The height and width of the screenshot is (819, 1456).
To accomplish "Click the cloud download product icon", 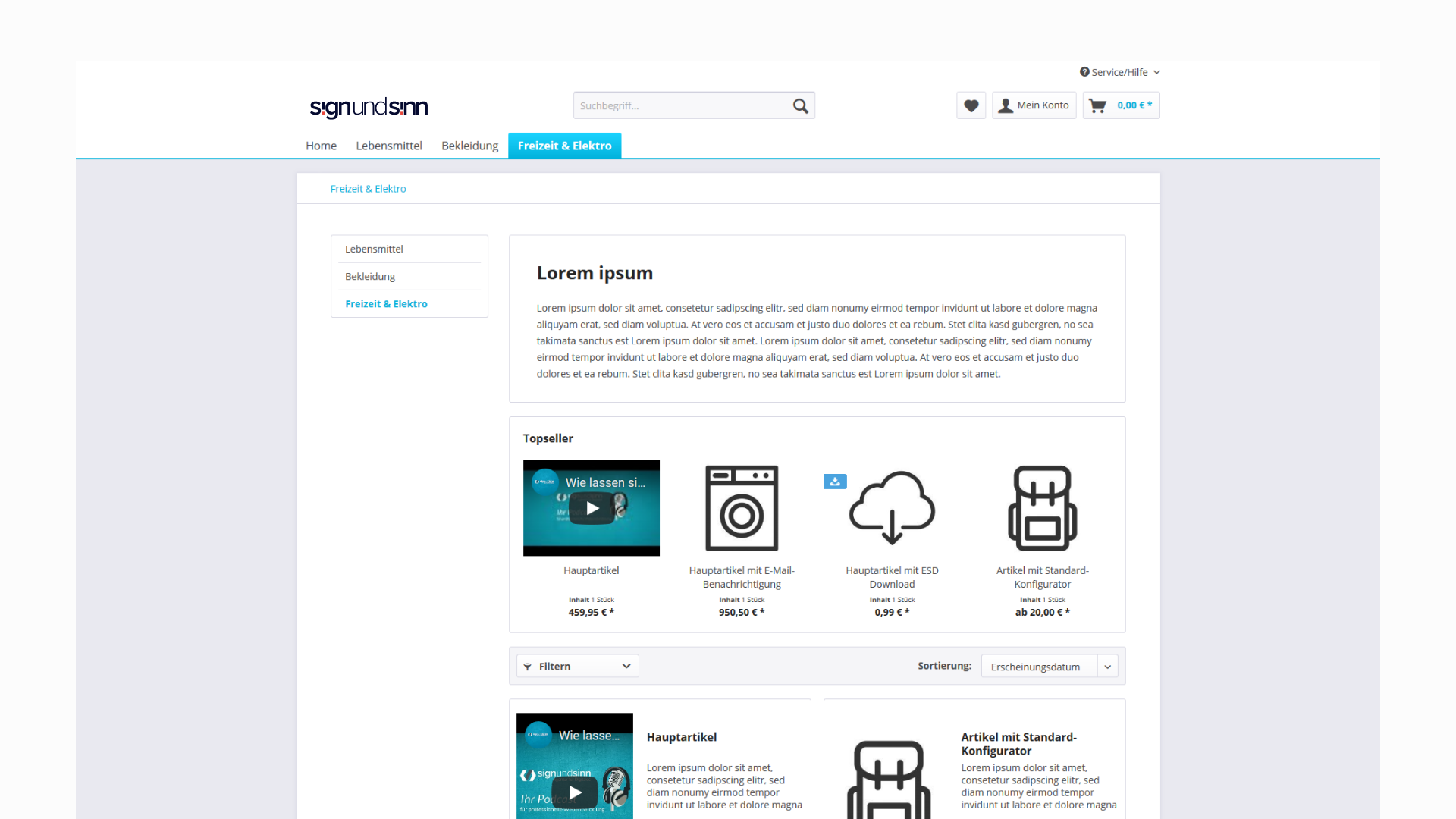I will pyautogui.click(x=893, y=508).
